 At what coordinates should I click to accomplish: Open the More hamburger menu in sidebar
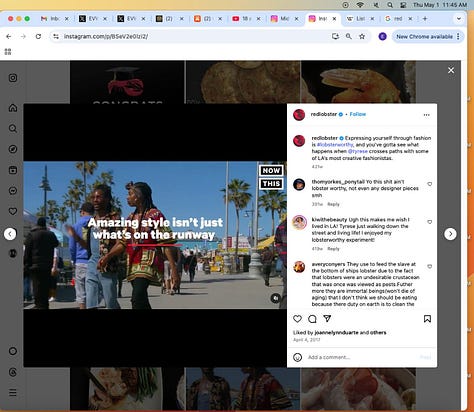pos(13,393)
